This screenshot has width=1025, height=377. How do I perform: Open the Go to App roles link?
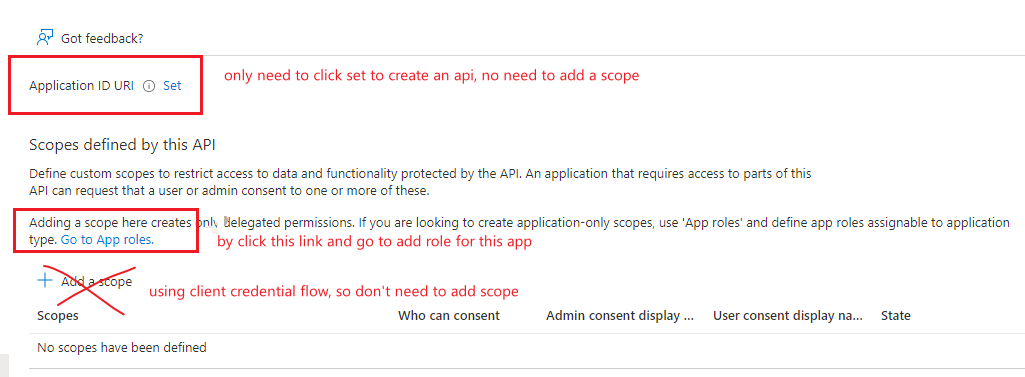[107, 240]
